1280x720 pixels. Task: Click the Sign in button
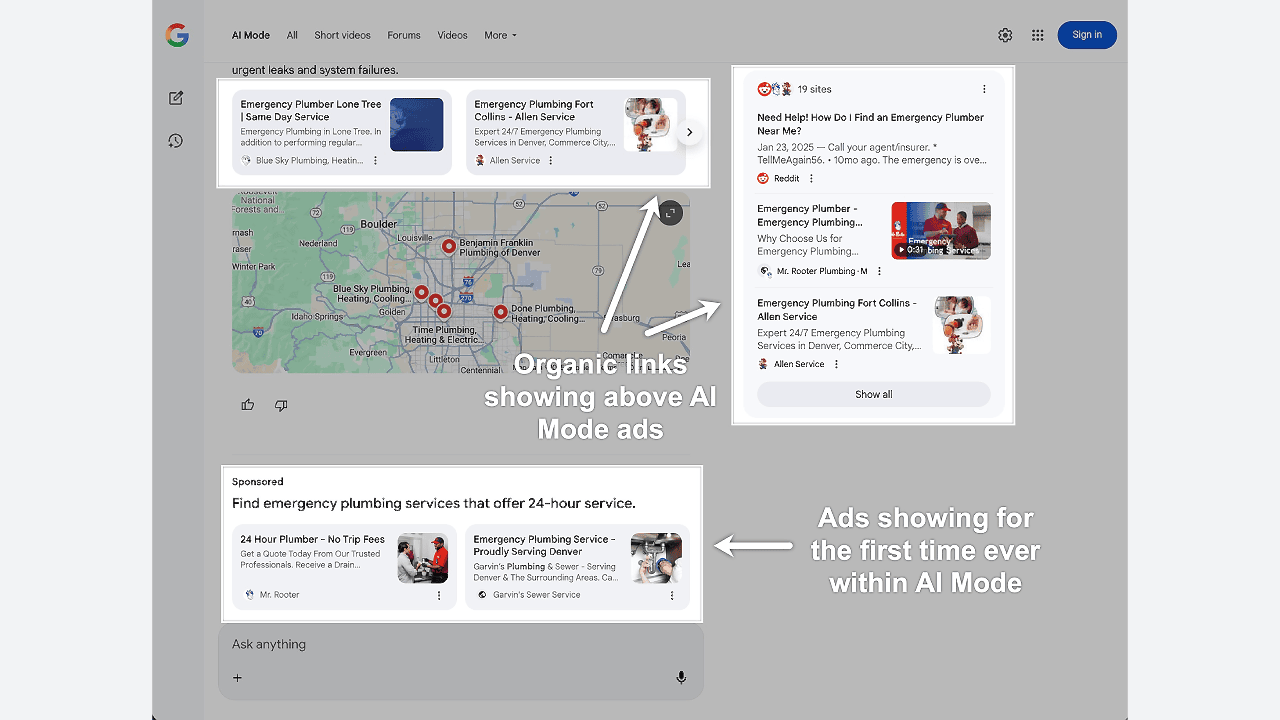tap(1087, 35)
